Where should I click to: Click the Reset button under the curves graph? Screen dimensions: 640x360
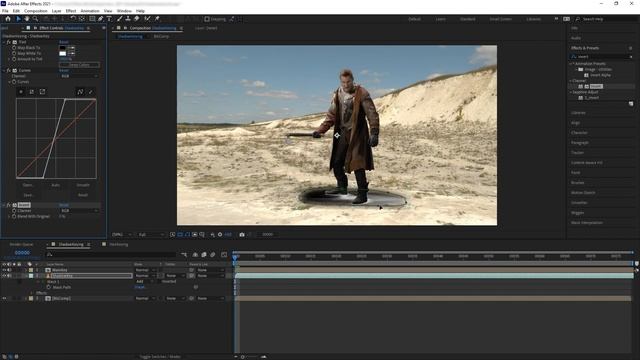coord(83,195)
